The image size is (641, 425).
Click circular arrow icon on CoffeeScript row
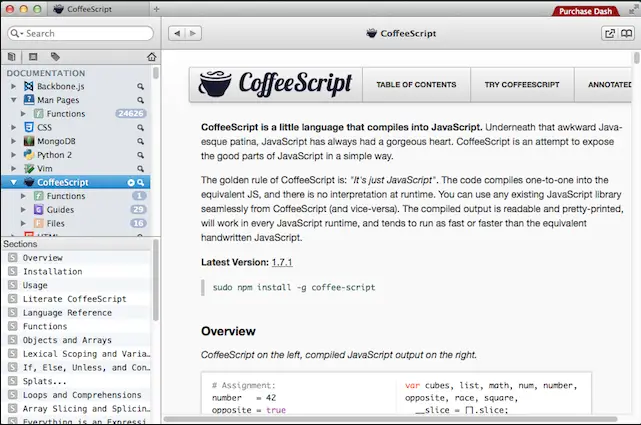[x=131, y=182]
